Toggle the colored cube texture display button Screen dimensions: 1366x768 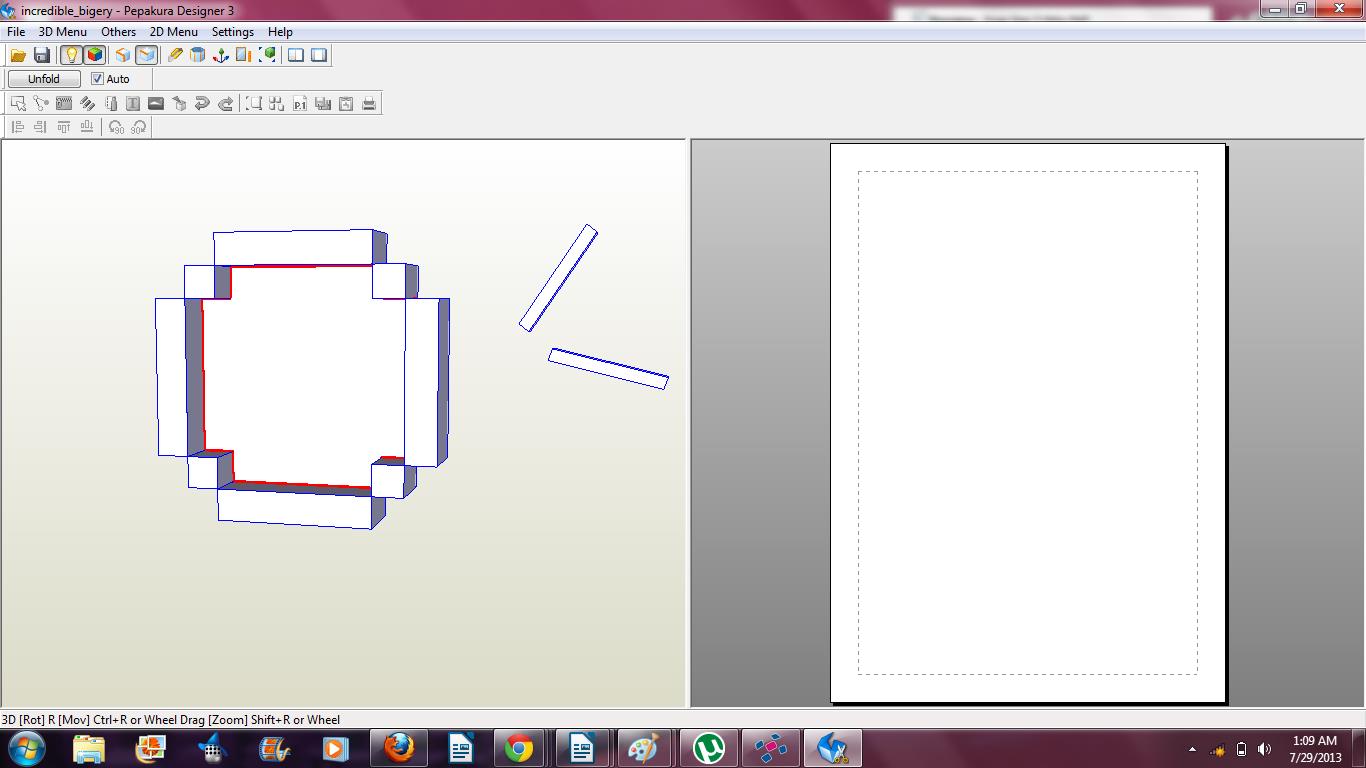click(95, 55)
